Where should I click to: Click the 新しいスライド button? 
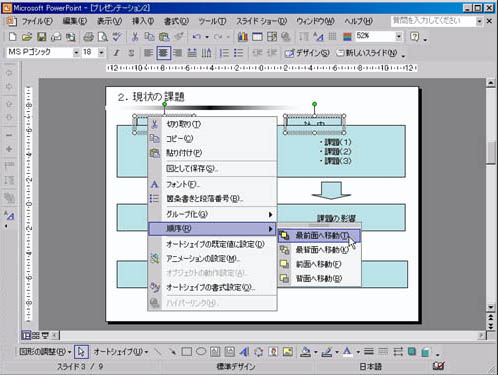[x=367, y=53]
